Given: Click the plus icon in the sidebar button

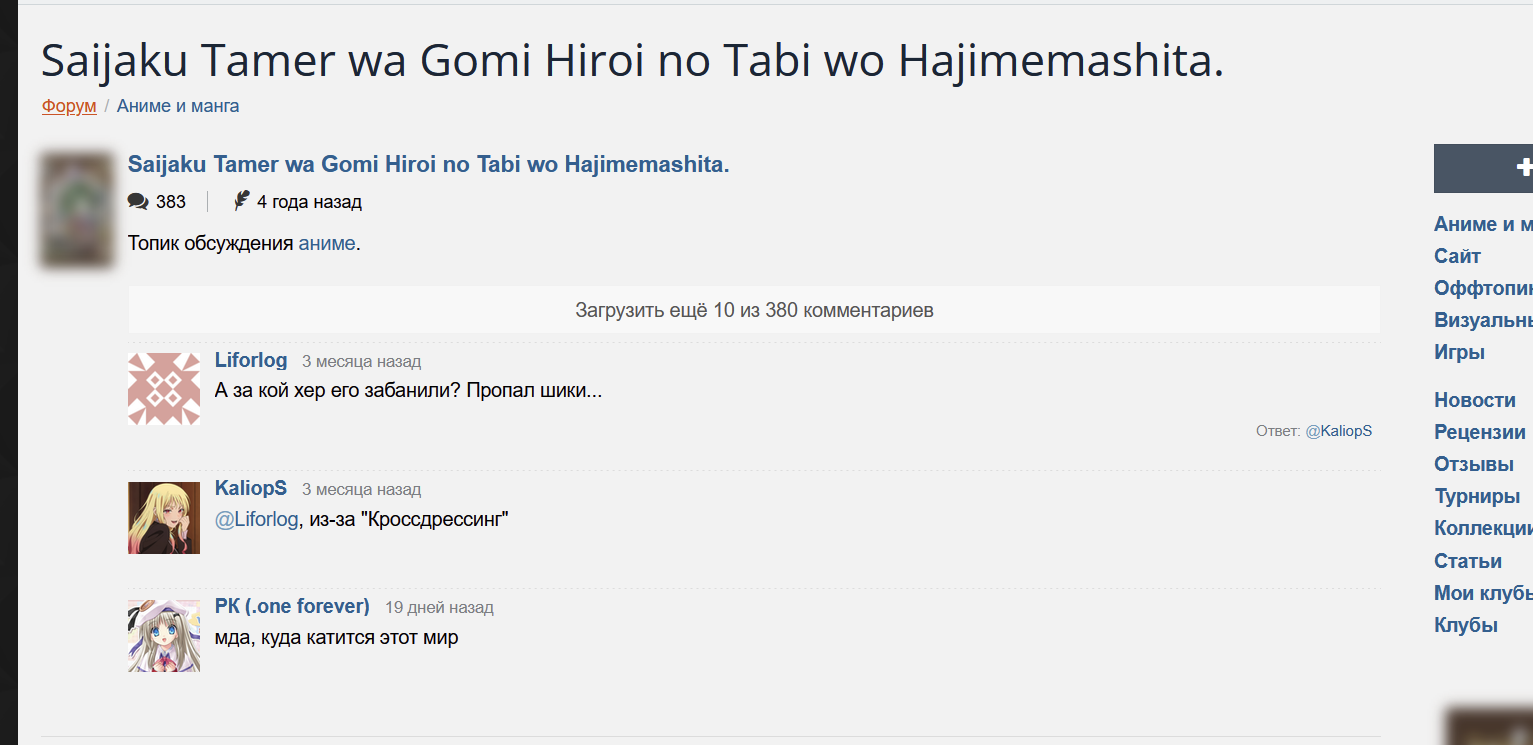Looking at the screenshot, I should (x=1524, y=168).
